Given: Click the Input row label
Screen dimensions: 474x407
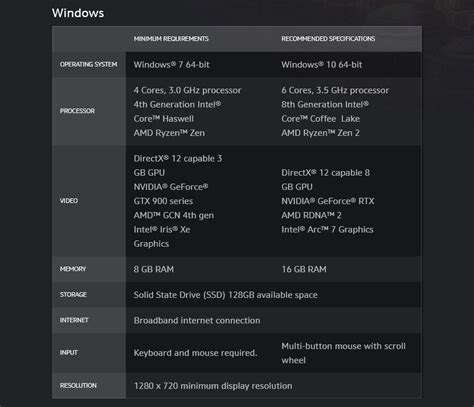Looking at the screenshot, I should pos(69,352).
